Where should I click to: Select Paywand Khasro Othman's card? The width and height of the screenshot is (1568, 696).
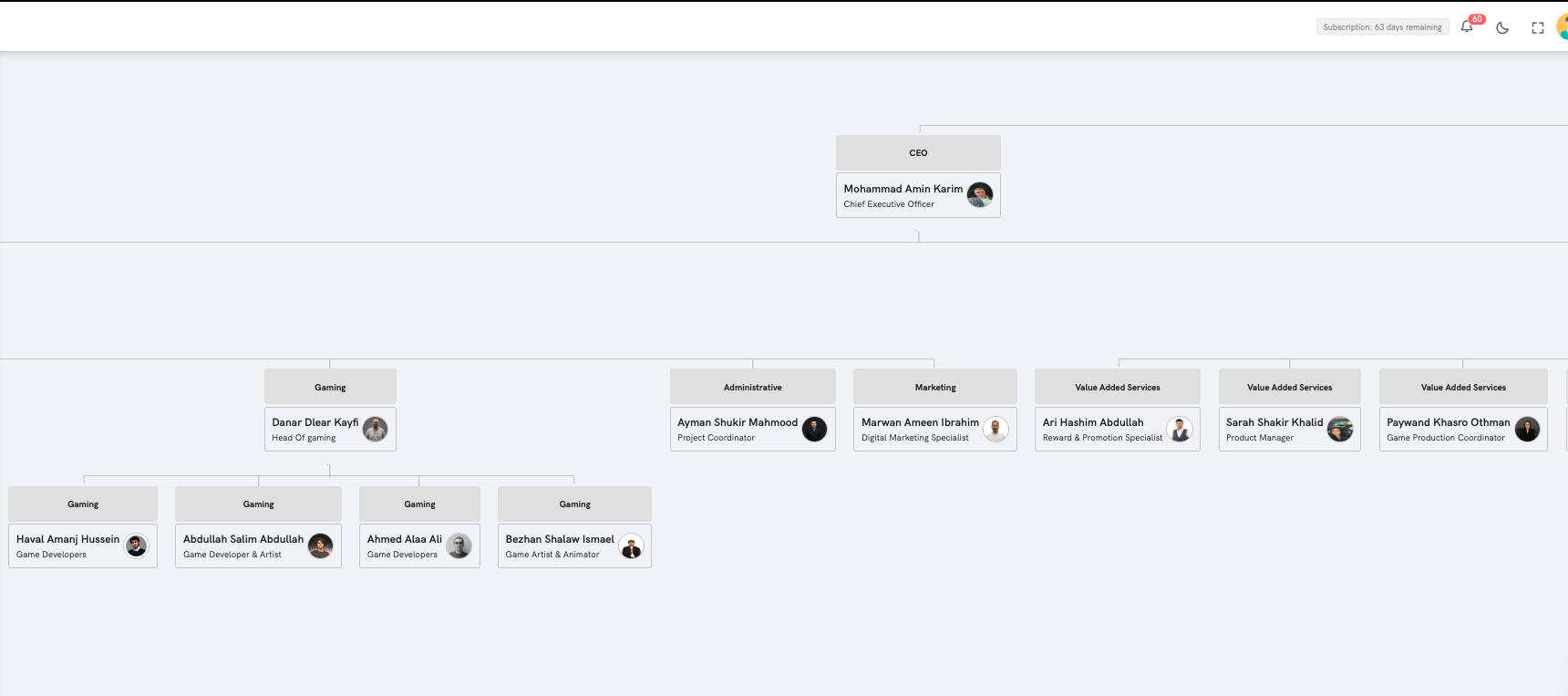[x=1448, y=429]
